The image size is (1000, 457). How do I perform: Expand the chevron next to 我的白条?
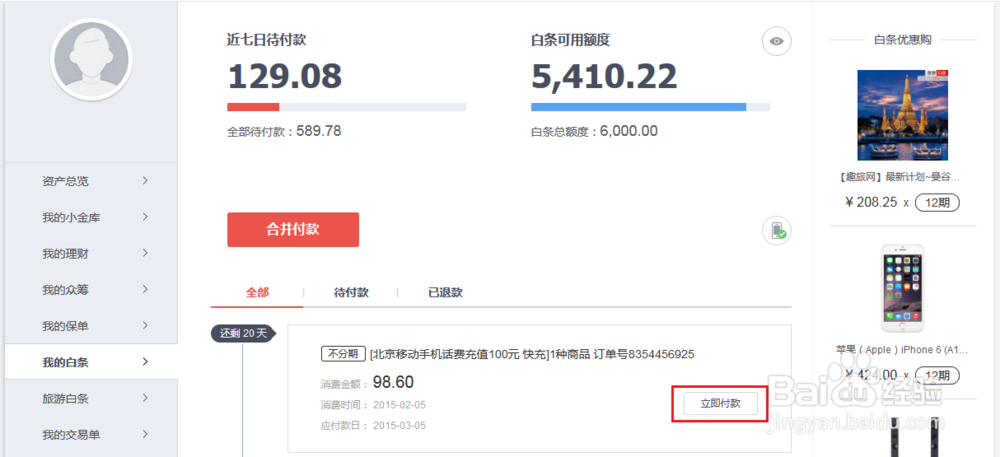click(145, 361)
